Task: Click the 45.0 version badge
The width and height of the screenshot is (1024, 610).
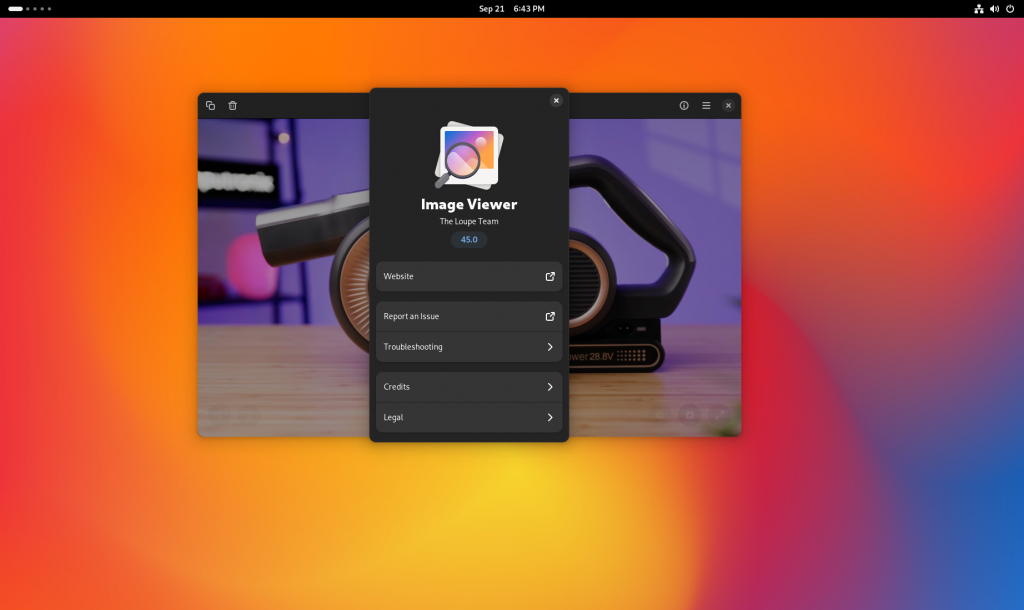Action: (x=468, y=240)
